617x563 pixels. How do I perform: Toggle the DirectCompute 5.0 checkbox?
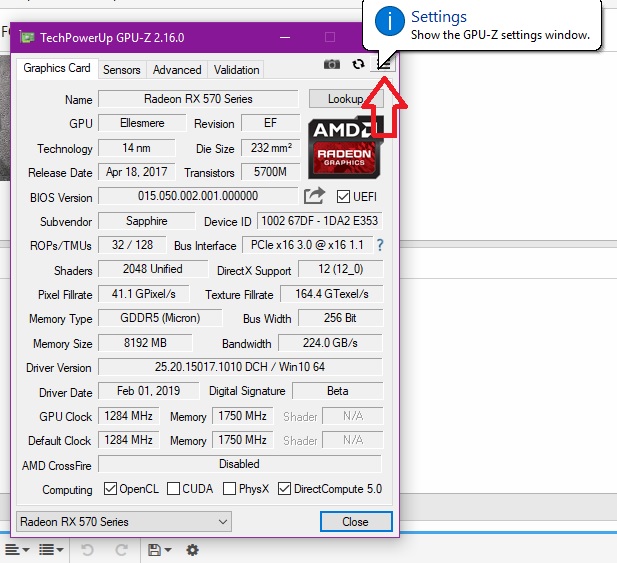click(x=284, y=489)
